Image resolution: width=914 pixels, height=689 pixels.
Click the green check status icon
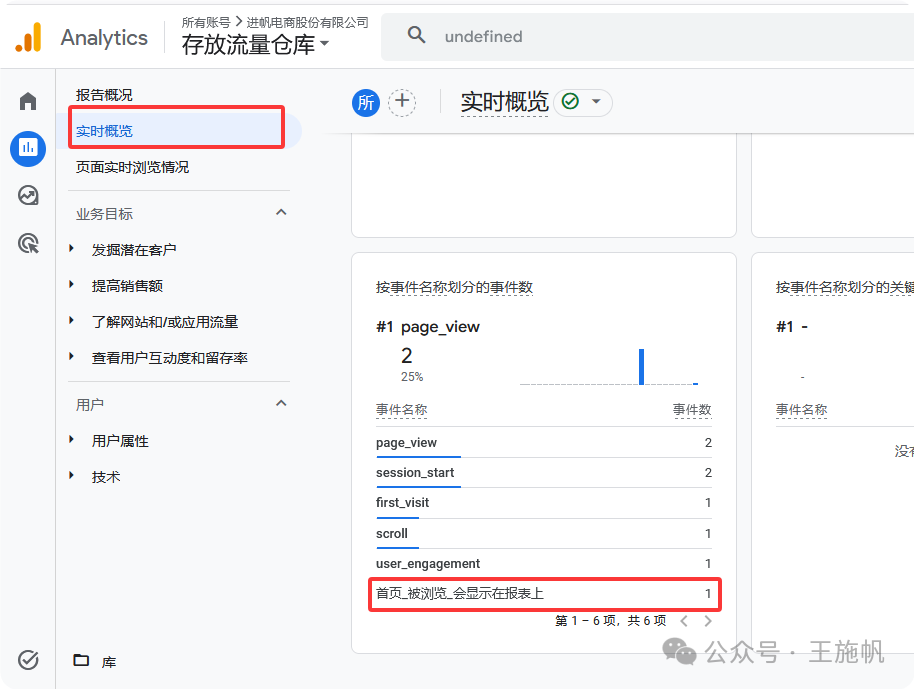[x=570, y=101]
